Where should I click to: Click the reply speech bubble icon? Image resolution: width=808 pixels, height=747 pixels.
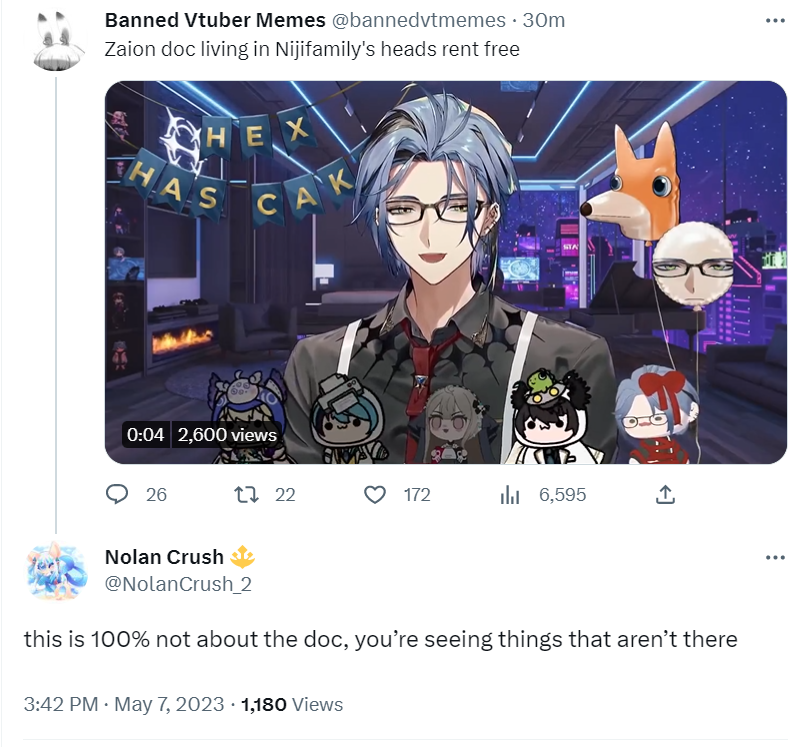pos(117,495)
